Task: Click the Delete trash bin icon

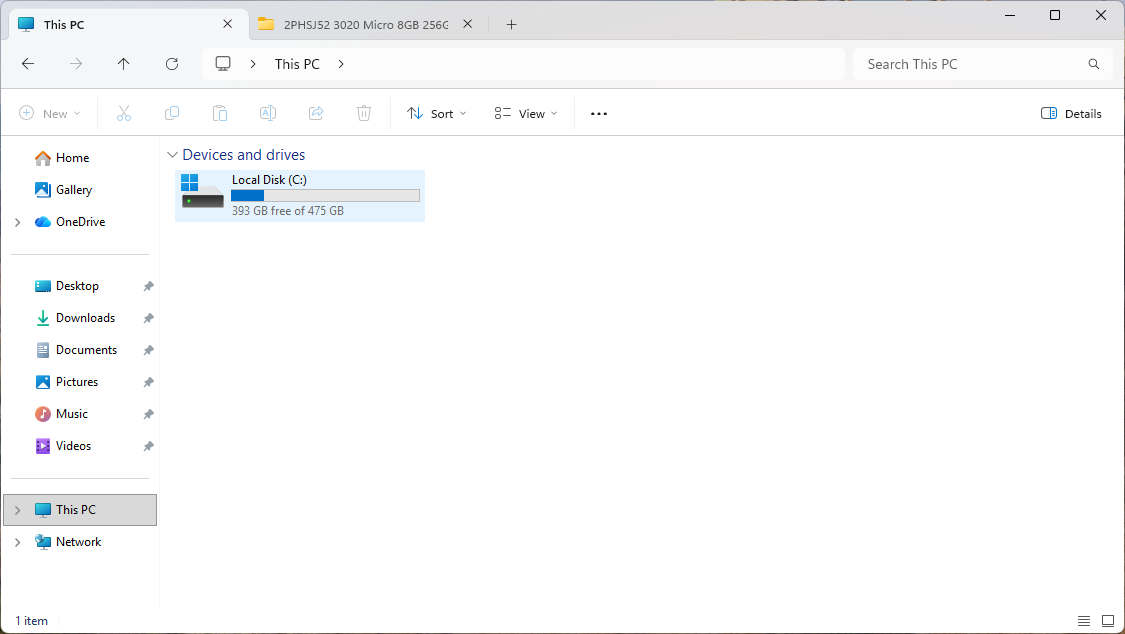Action: [x=364, y=114]
